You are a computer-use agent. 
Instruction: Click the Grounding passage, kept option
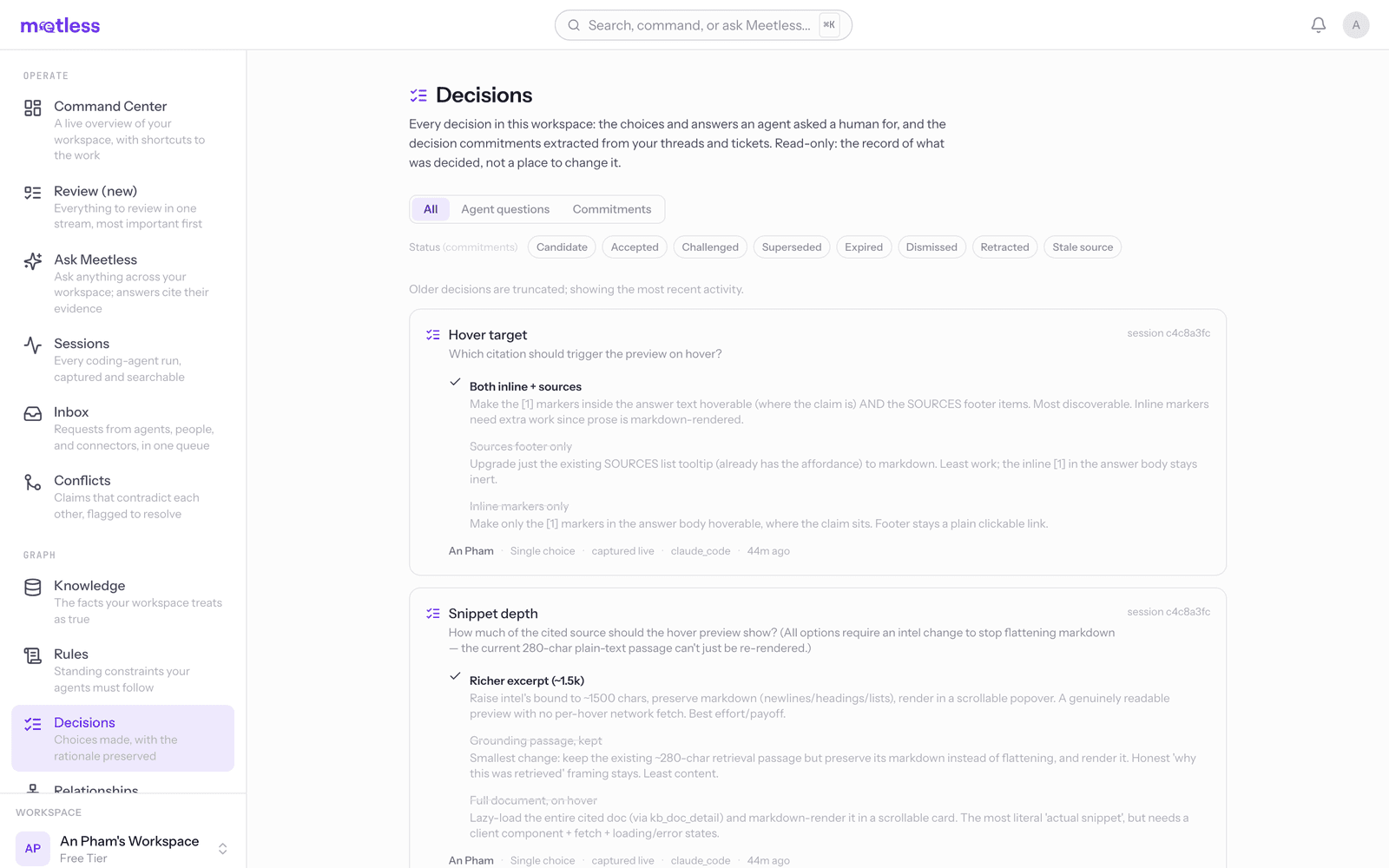pos(536,740)
